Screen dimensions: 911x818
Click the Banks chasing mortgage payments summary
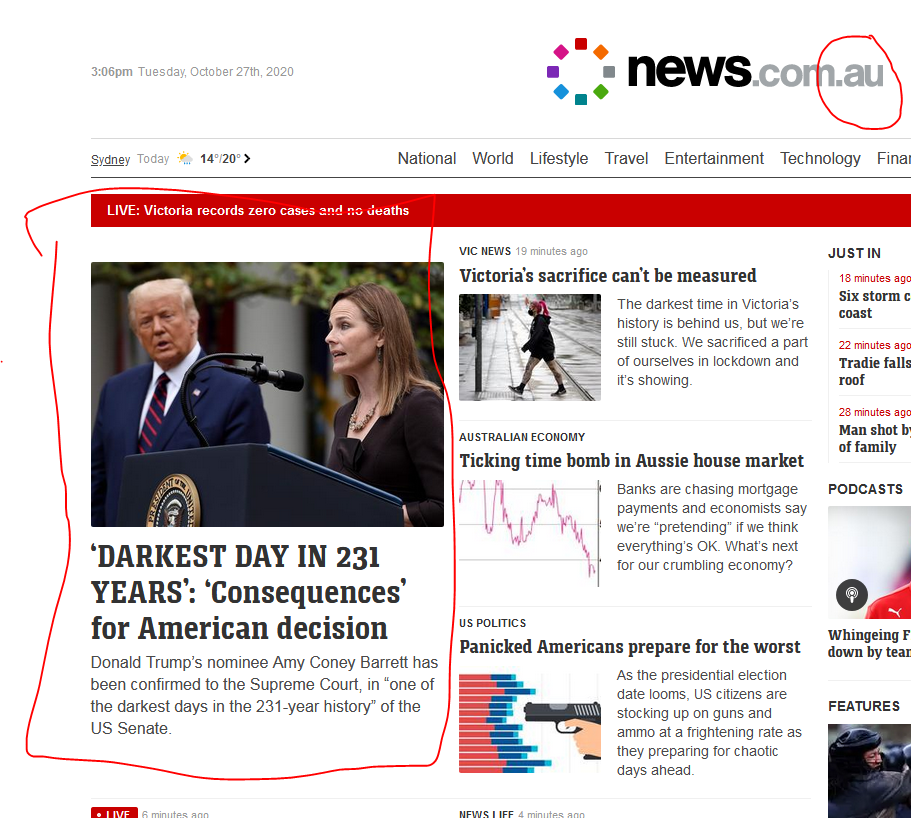pos(712,528)
